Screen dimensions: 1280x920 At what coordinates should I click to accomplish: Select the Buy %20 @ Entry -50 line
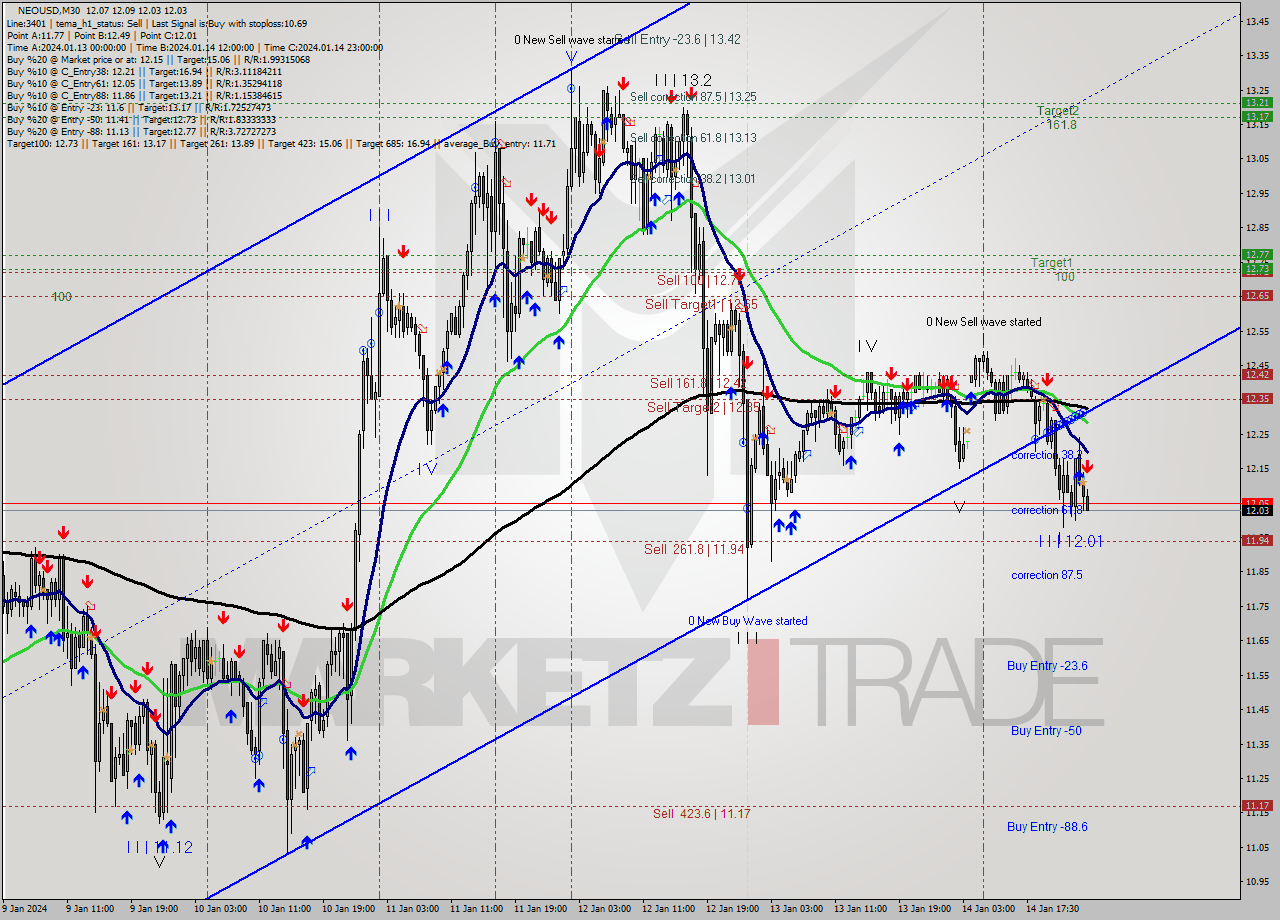(141, 119)
